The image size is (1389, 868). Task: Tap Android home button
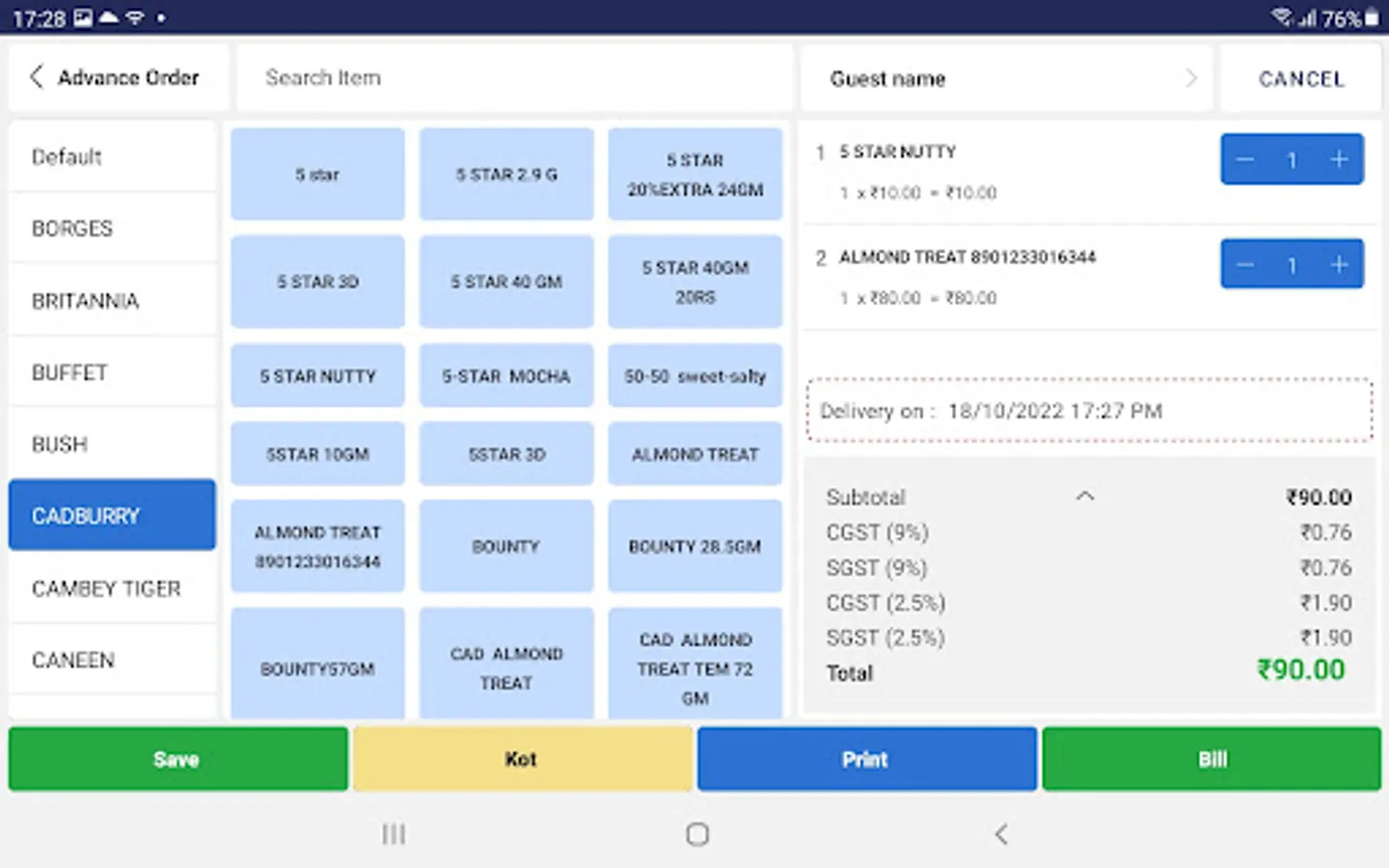(x=697, y=834)
